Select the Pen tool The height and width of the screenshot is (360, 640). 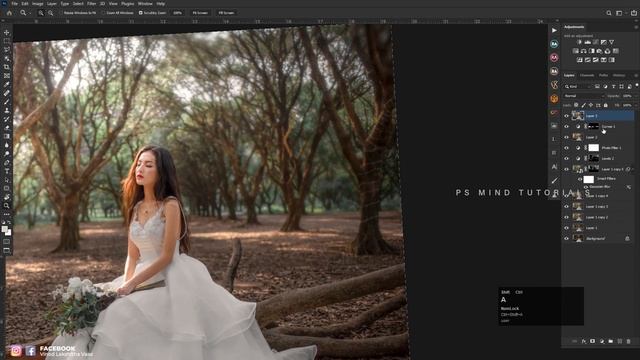(7, 162)
